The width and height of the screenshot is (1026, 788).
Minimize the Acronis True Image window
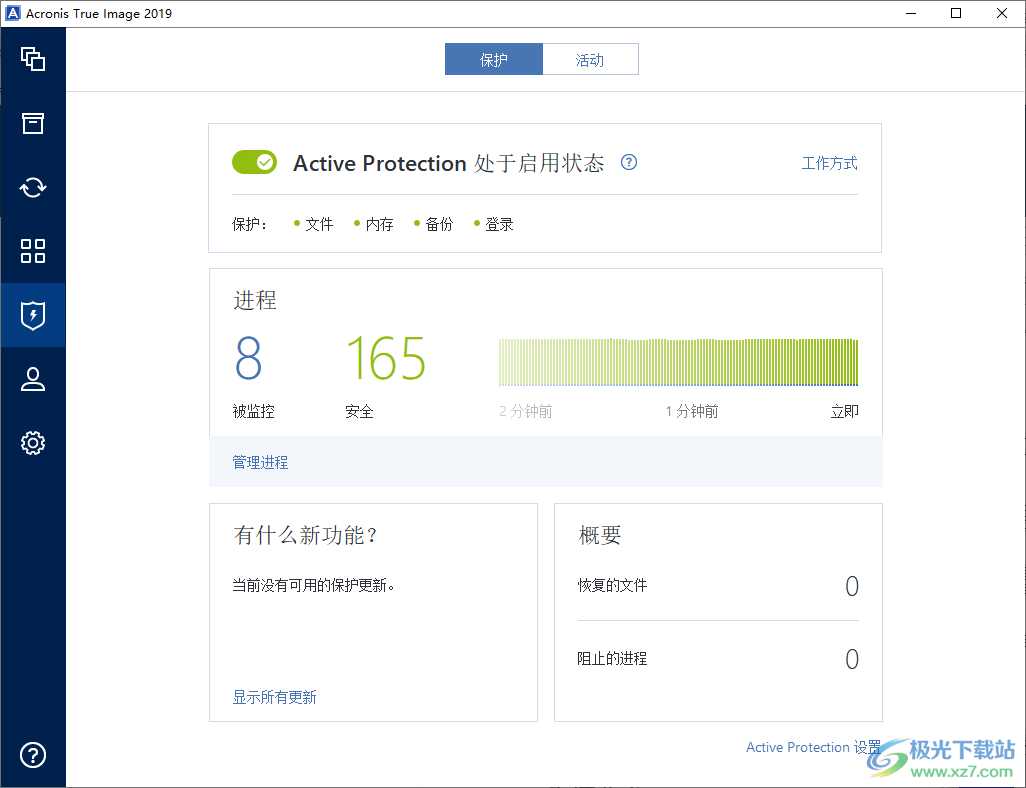tap(911, 13)
